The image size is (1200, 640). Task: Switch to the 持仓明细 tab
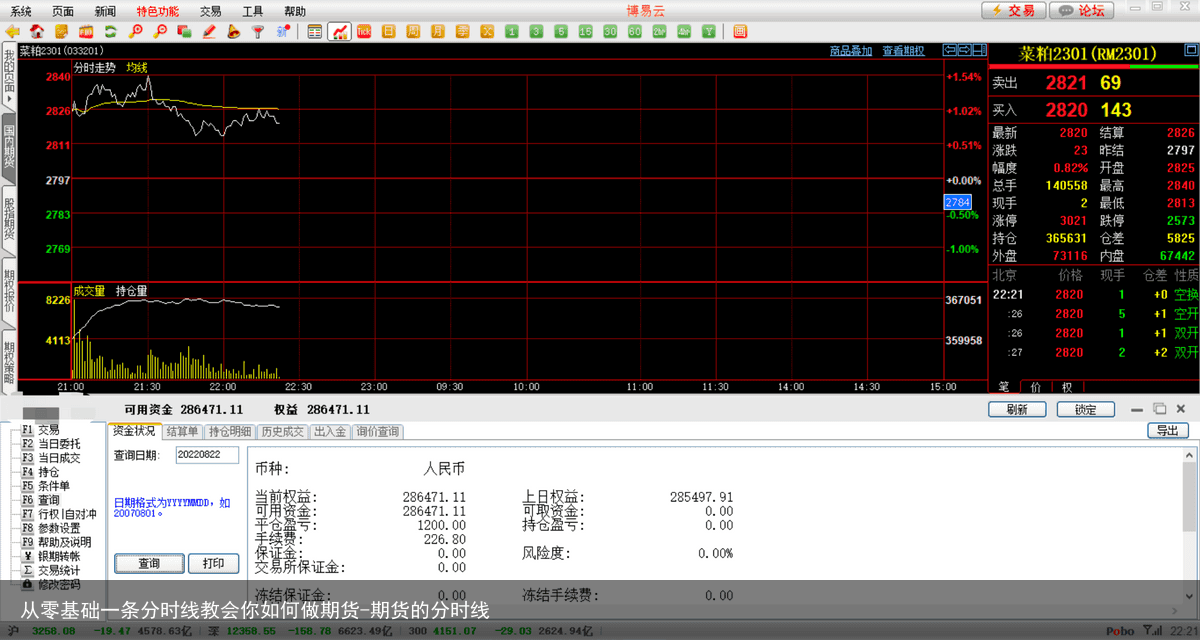(230, 432)
